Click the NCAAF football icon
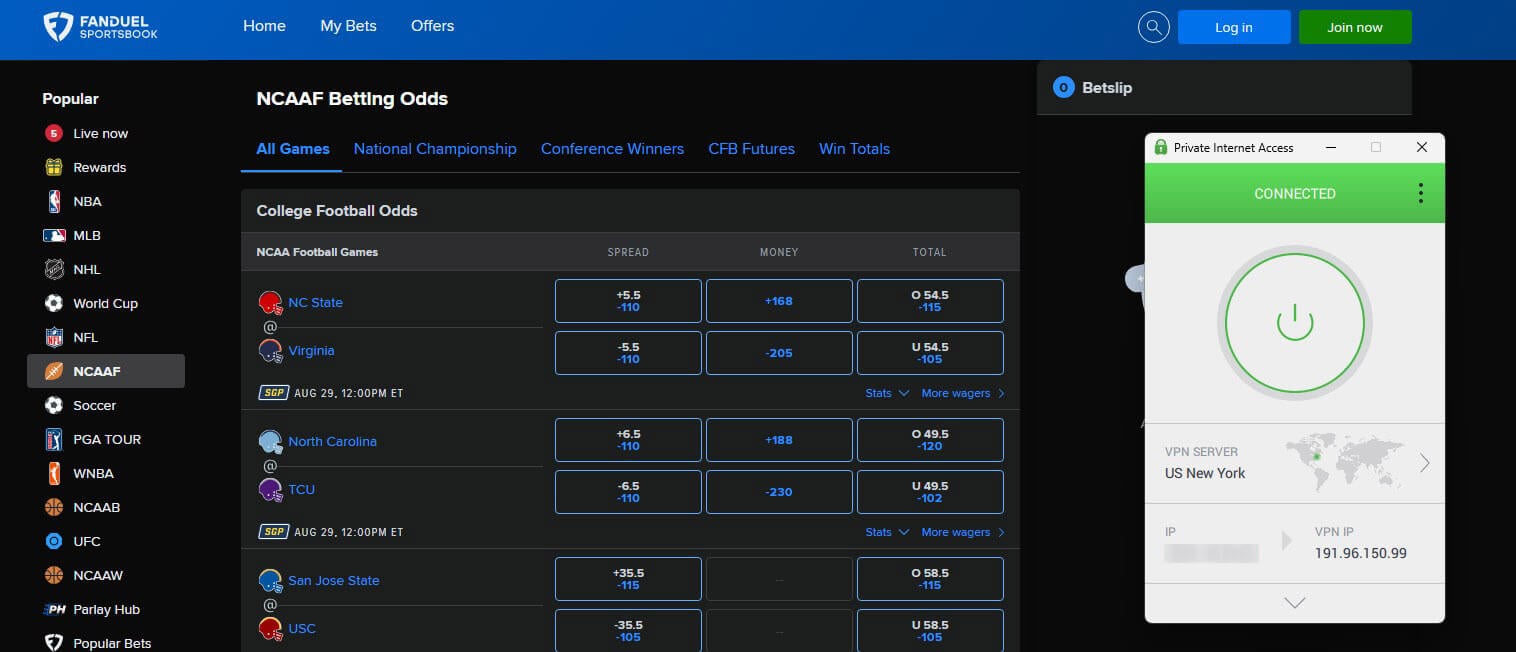 coord(54,371)
